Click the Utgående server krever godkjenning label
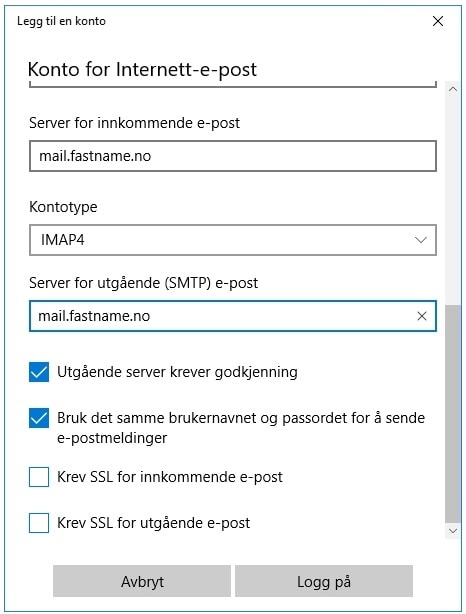 tap(177, 372)
